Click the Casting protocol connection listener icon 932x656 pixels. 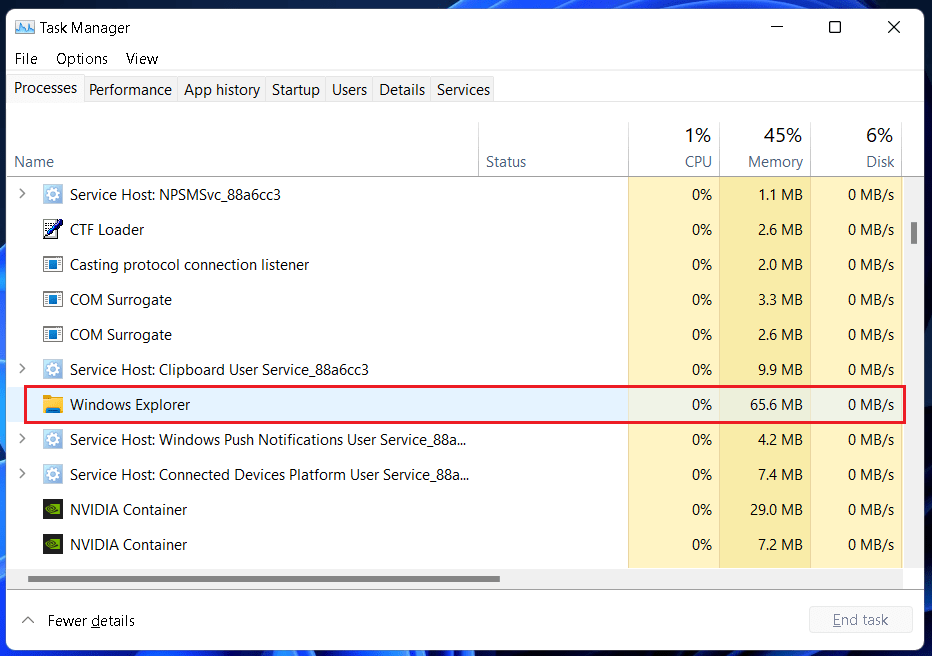(53, 264)
